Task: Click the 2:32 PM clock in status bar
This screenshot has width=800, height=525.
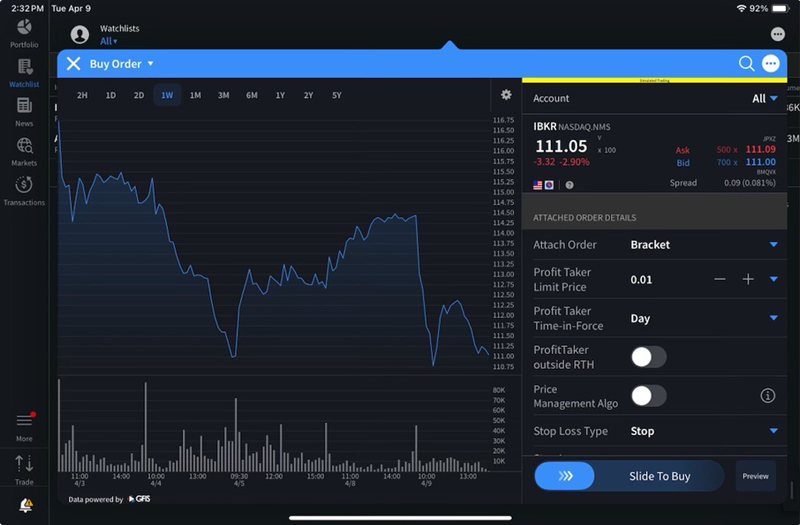Action: 27,8
